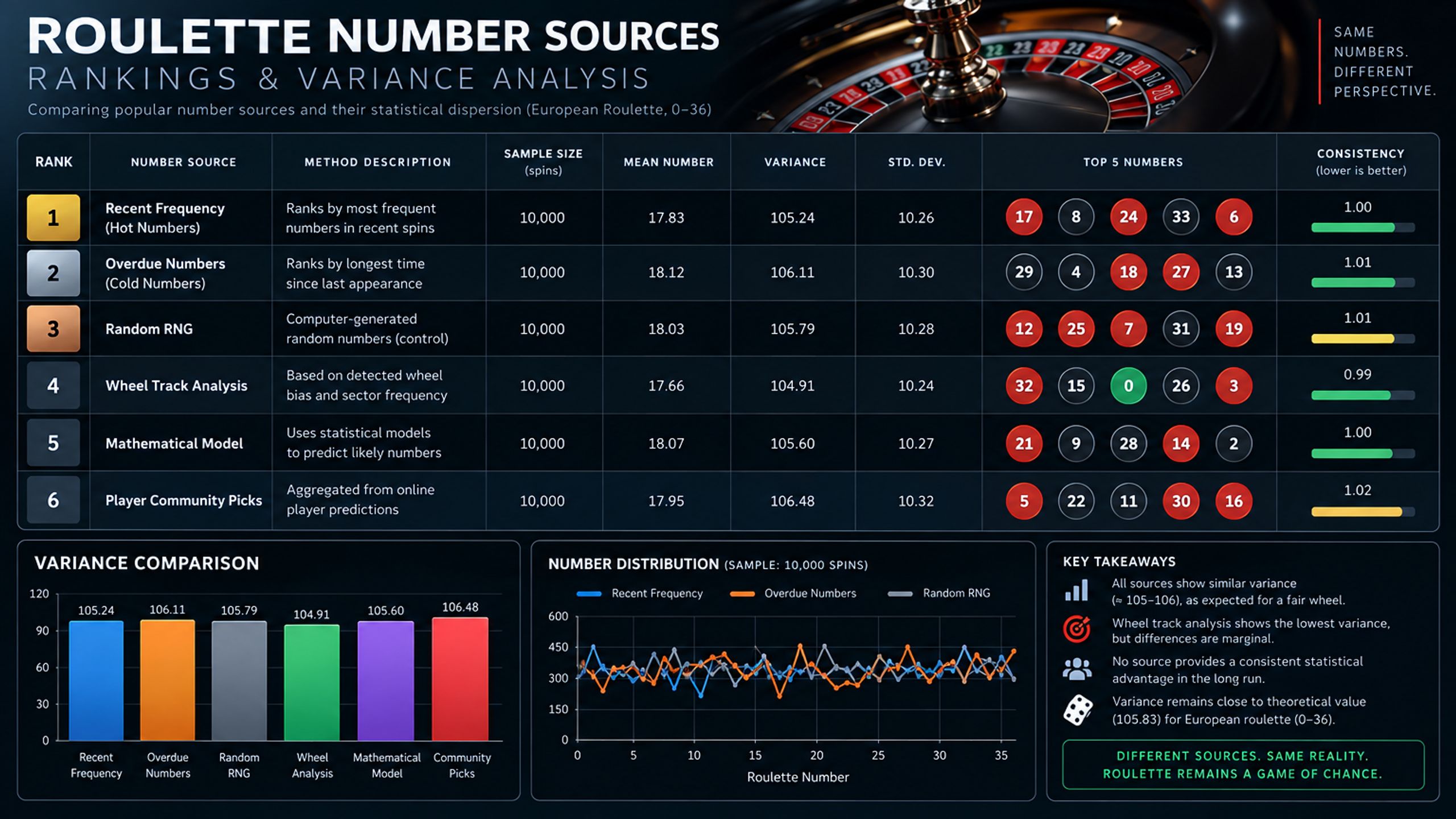Click the black number 33 ball
This screenshot has width=1456, height=819.
click(1181, 217)
